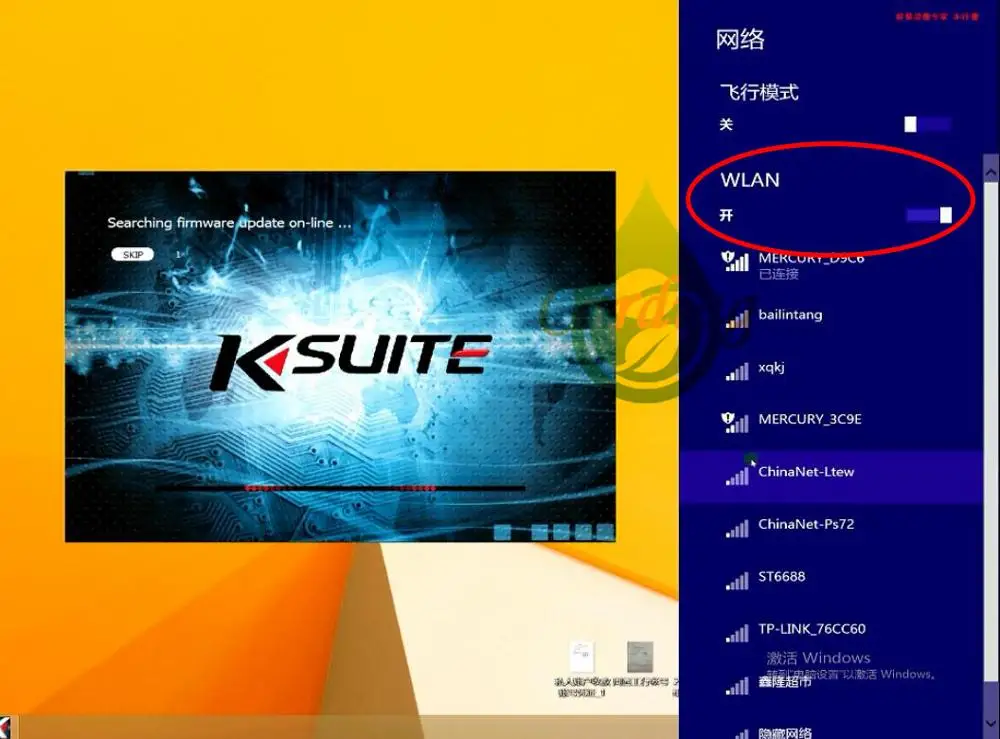Click the signal icon beside 鑫隆超市
Viewport: 1000px width, 739px height.
tap(737, 685)
